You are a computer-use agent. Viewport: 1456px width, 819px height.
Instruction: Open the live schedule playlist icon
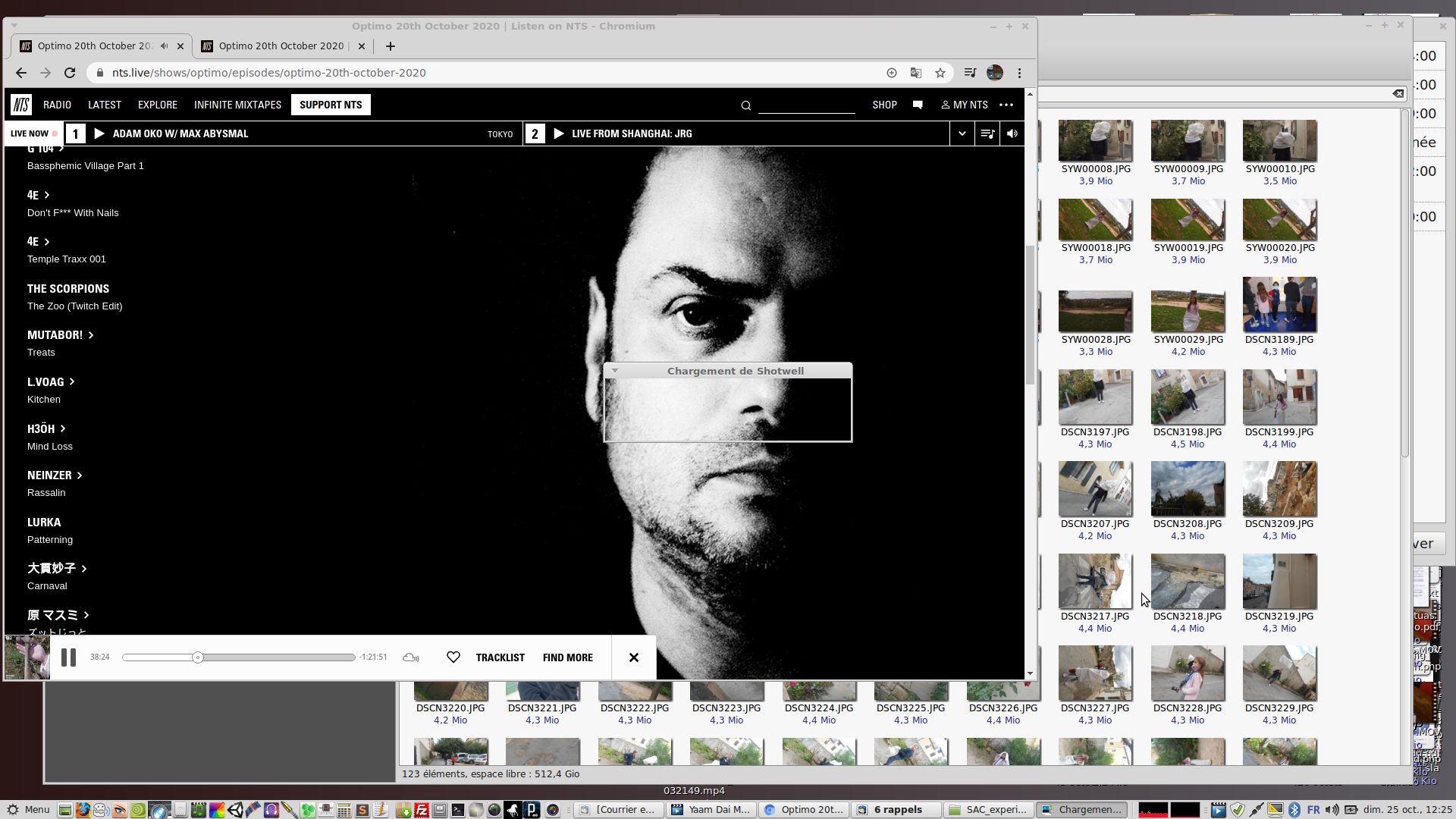[x=987, y=133]
